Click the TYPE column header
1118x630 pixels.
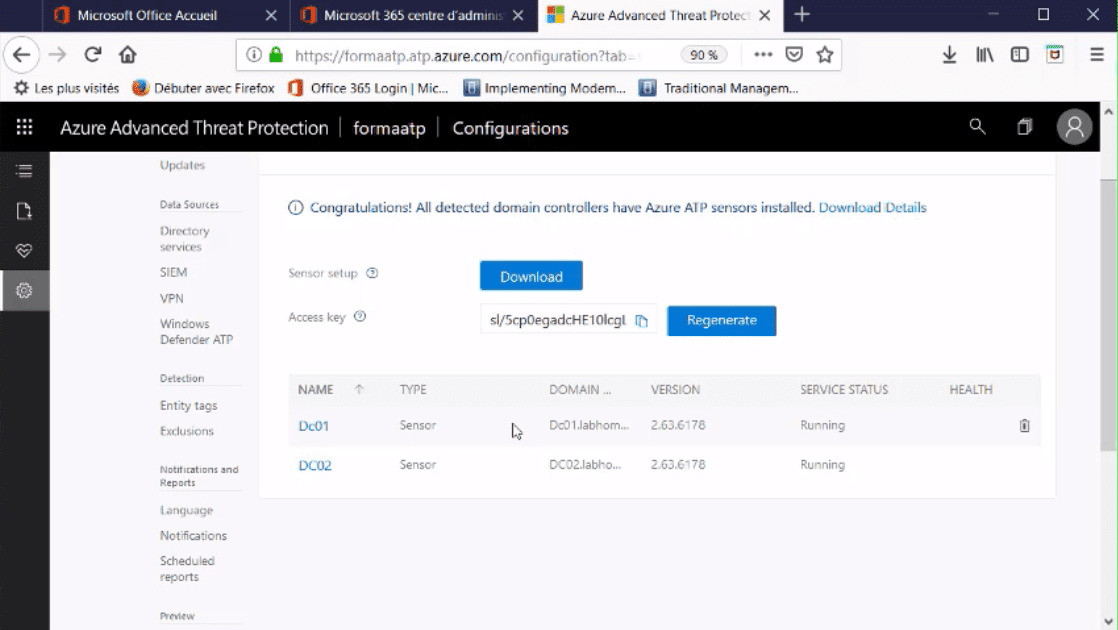click(x=413, y=390)
